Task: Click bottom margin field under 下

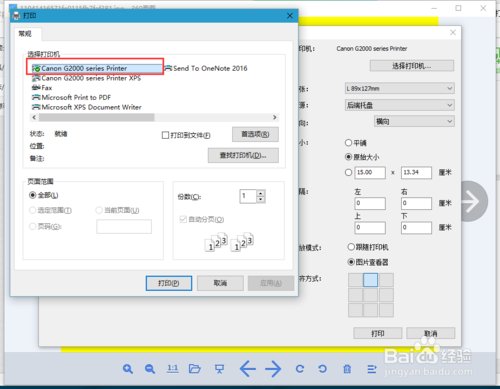Action: 416,228
